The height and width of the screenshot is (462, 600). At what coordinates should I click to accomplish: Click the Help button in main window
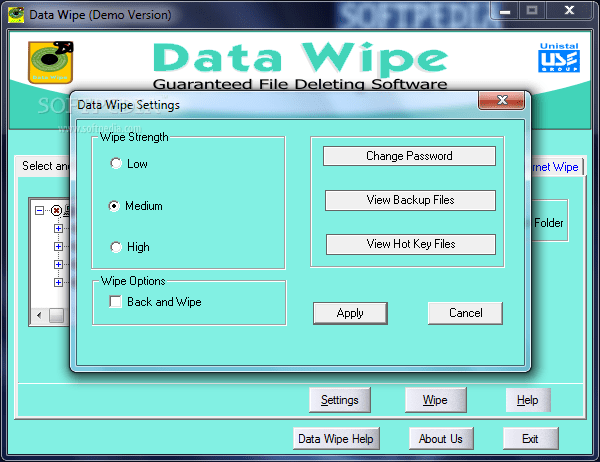(x=528, y=400)
